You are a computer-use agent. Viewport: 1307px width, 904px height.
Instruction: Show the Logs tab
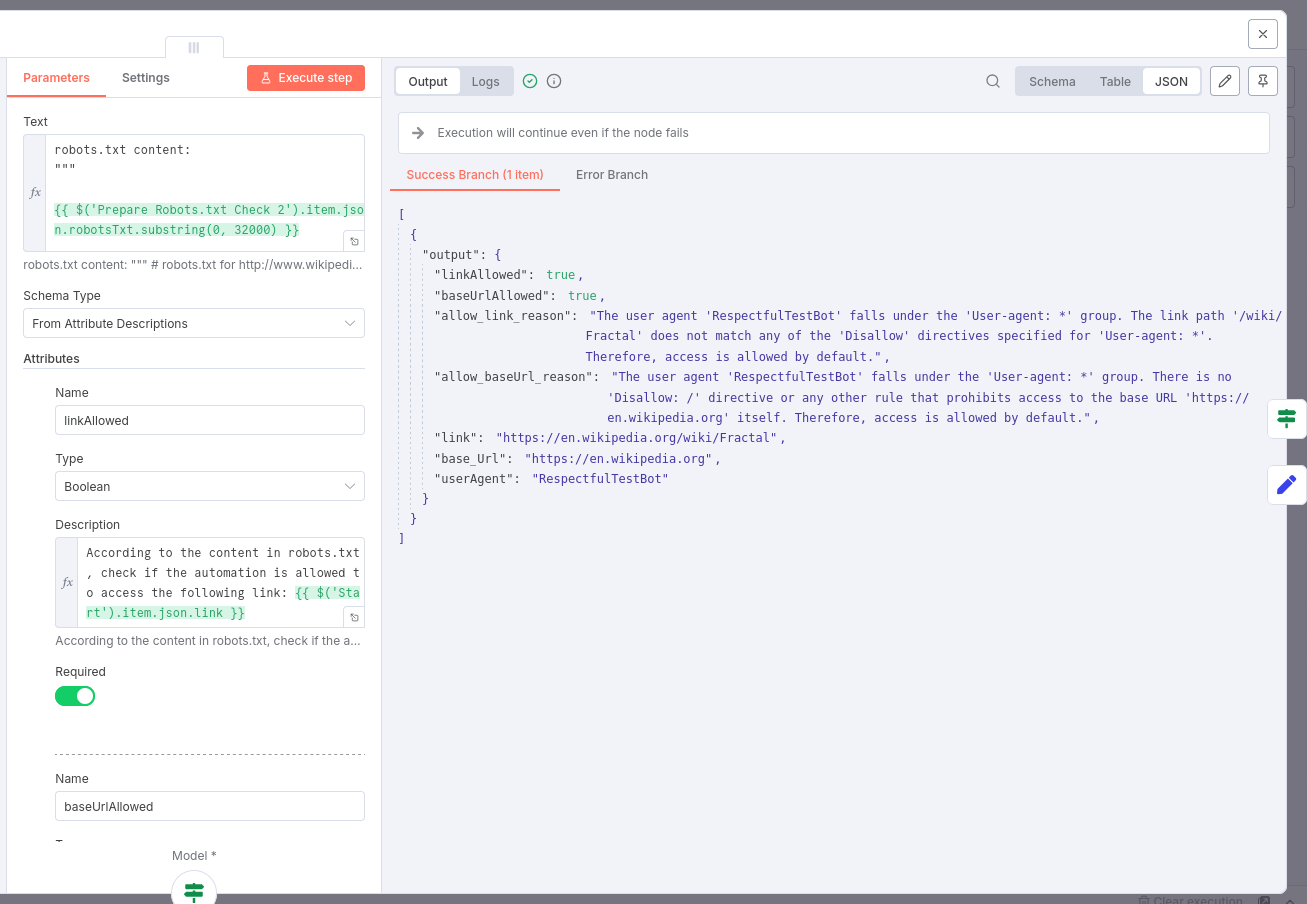tap(486, 81)
